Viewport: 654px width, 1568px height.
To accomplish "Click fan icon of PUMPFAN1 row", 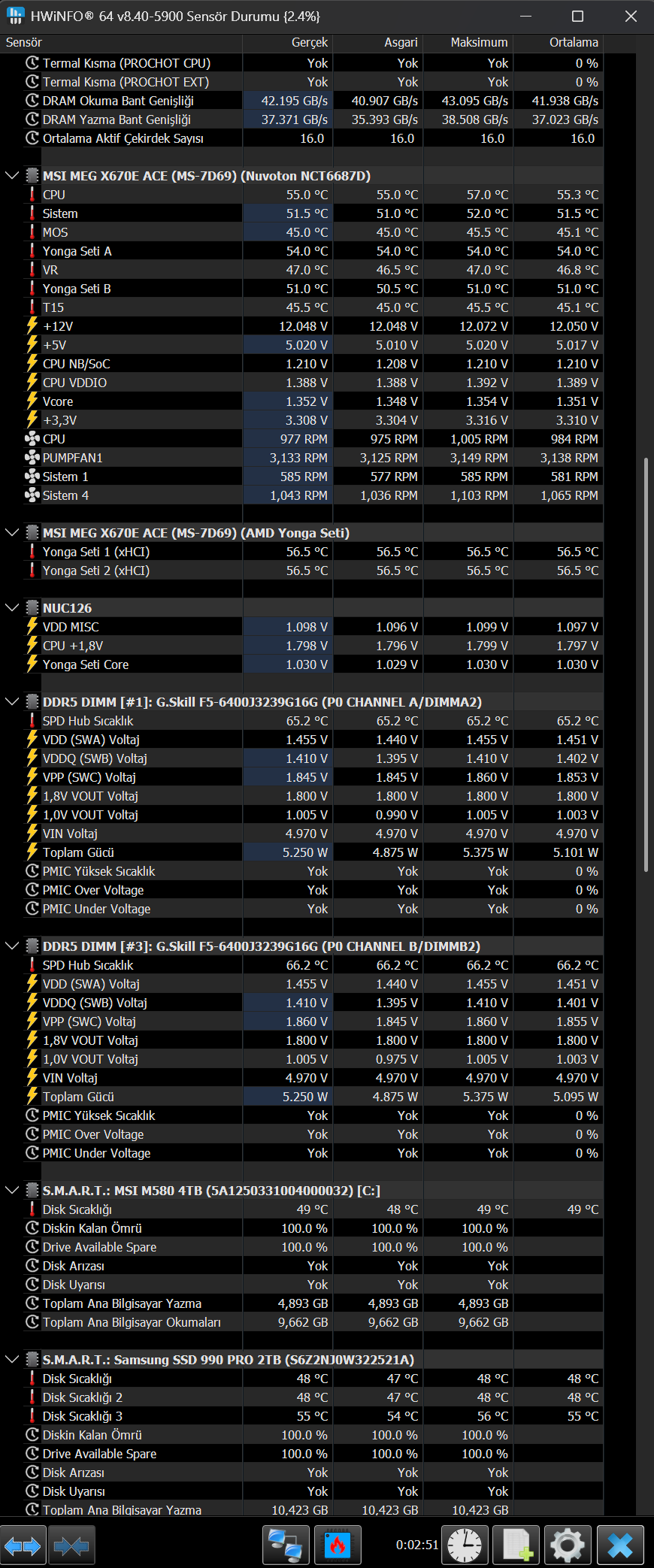I will (32, 458).
